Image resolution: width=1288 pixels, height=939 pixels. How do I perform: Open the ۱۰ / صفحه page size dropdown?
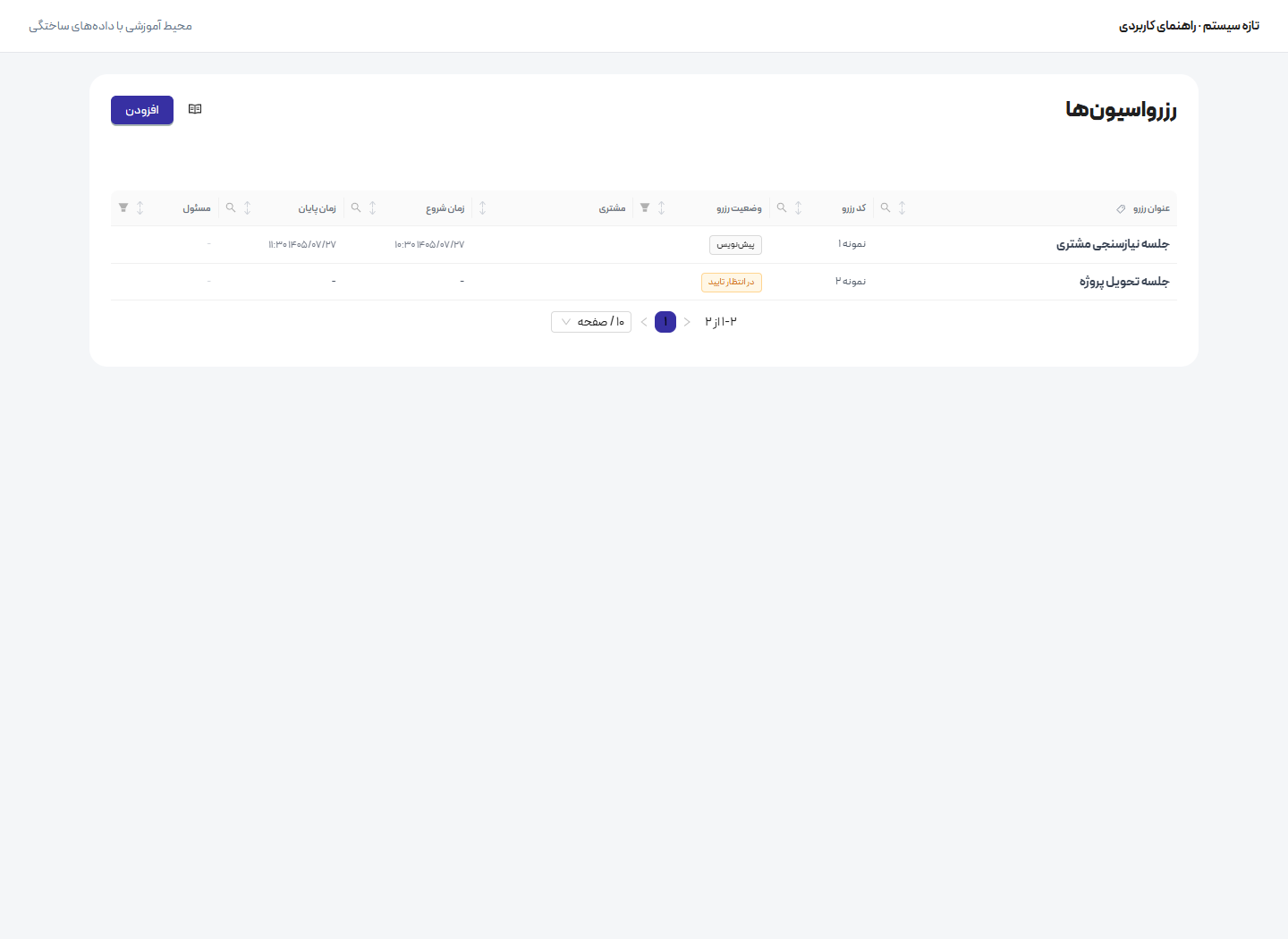pyautogui.click(x=591, y=322)
